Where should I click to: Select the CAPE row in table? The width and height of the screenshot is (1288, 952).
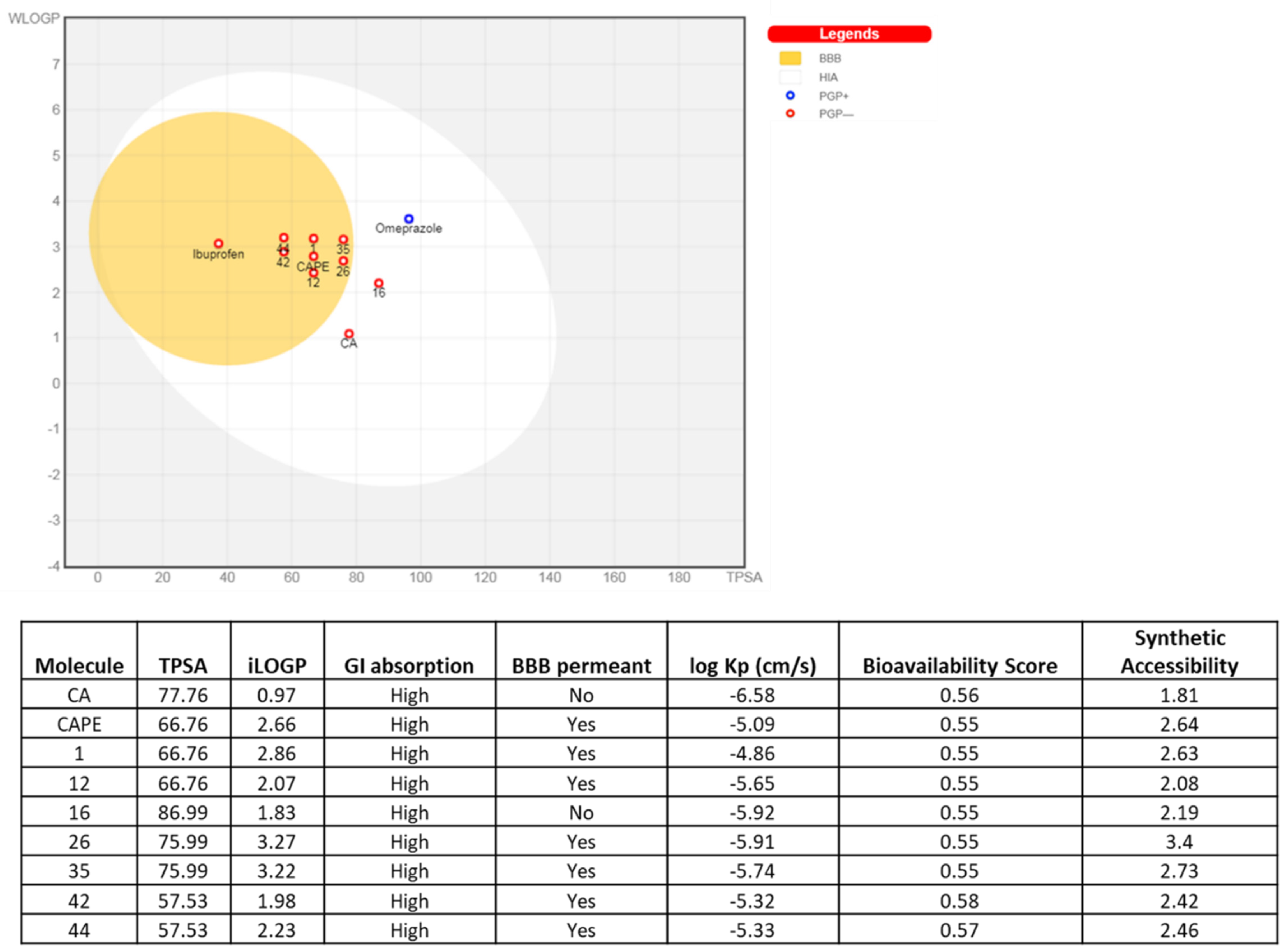point(79,724)
